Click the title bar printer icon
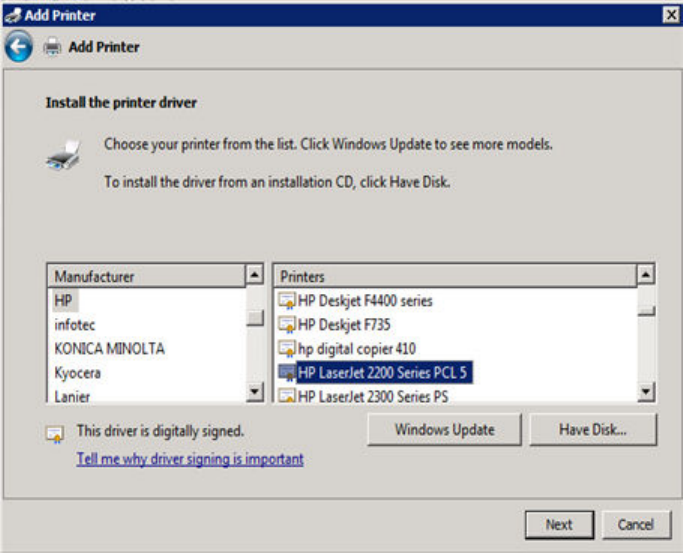683x553 pixels. (x=13, y=15)
